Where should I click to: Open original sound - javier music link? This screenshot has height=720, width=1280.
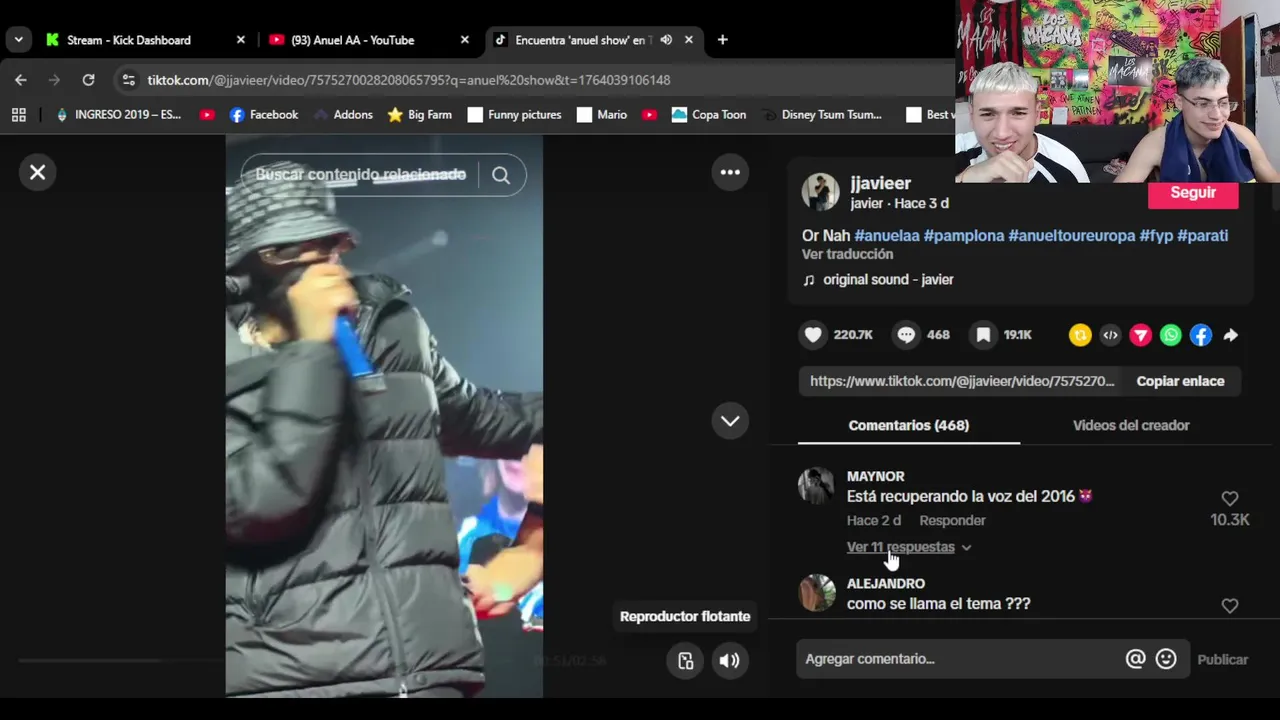[888, 280]
